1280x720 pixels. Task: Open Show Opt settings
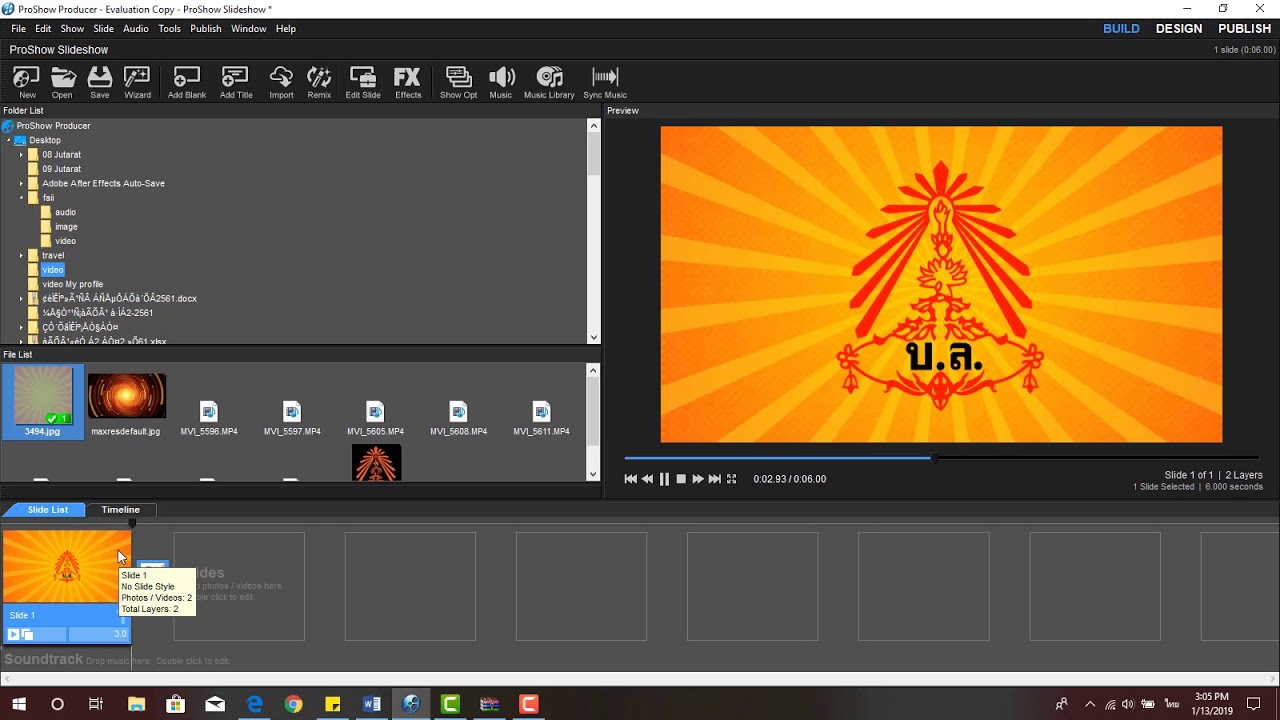pyautogui.click(x=458, y=82)
